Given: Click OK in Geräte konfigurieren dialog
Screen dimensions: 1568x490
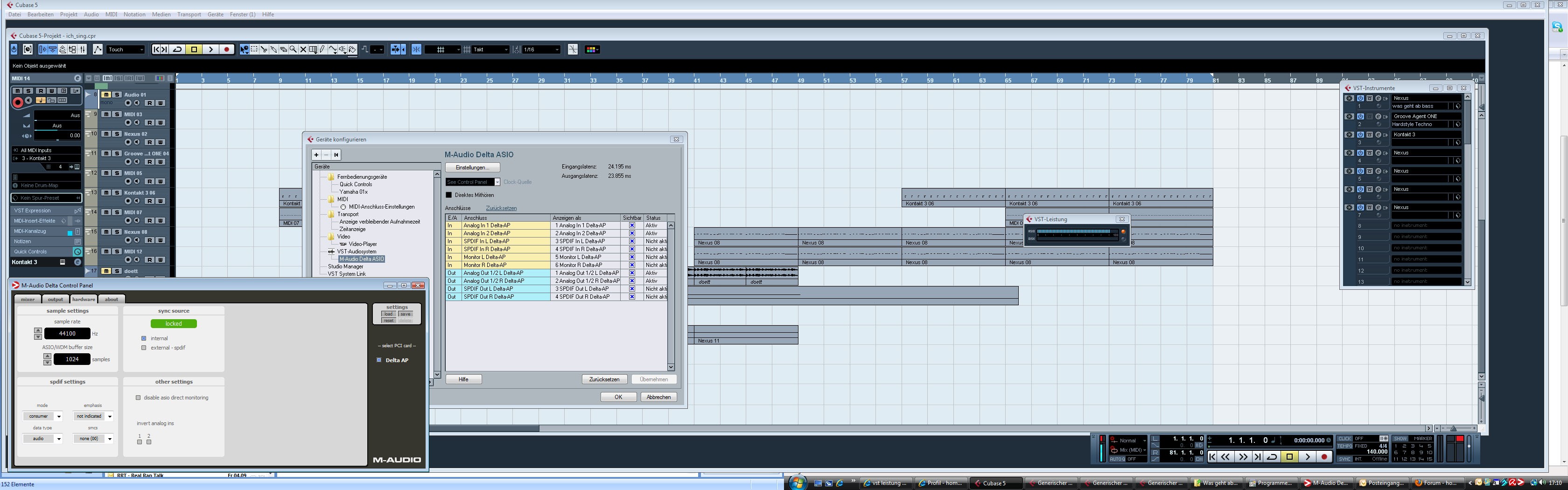Looking at the screenshot, I should tap(618, 397).
